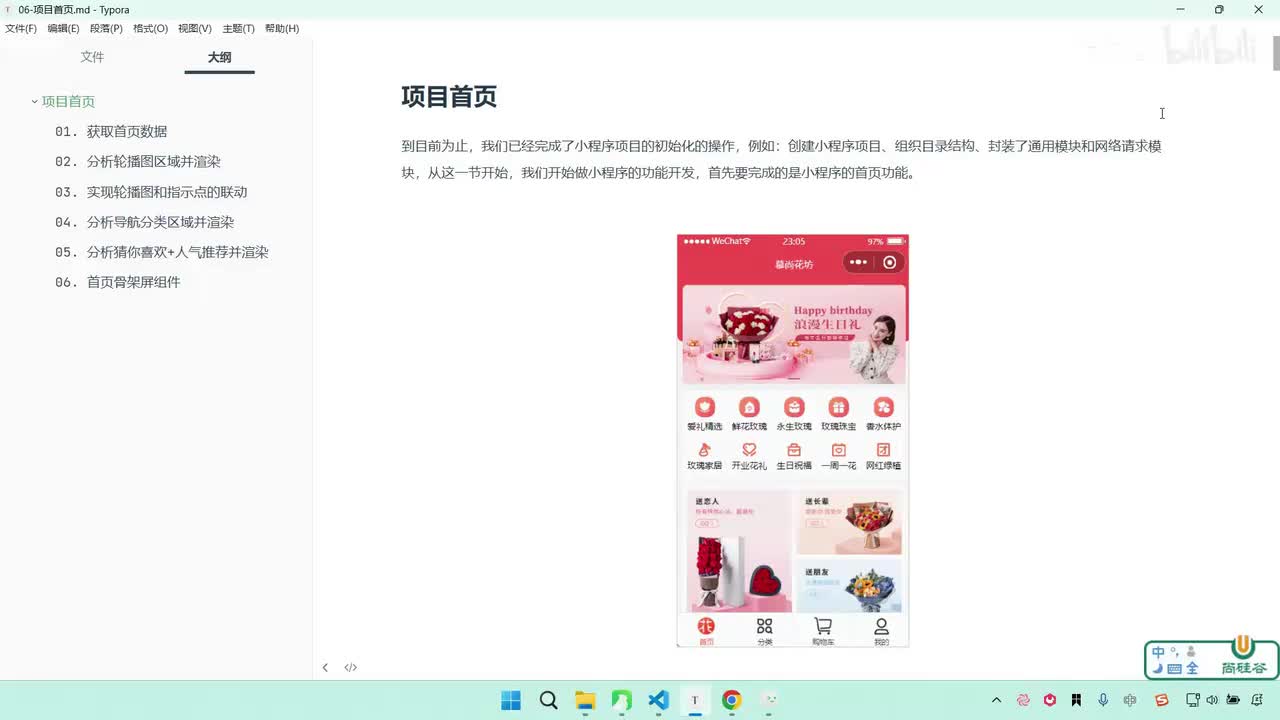Collapse the 项目首页 outline node
Screen dimensions: 1280x720
point(34,101)
